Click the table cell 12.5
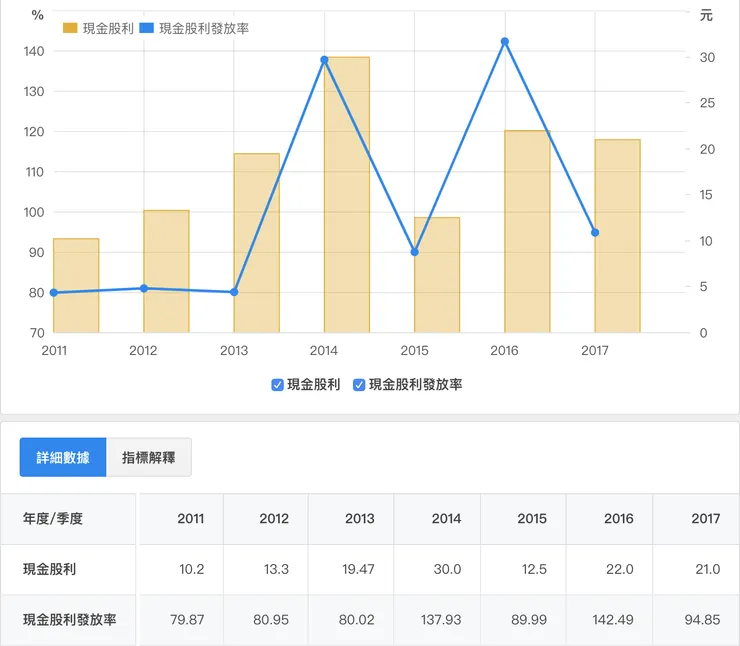Viewport: 740px width, 646px height. tap(534, 569)
